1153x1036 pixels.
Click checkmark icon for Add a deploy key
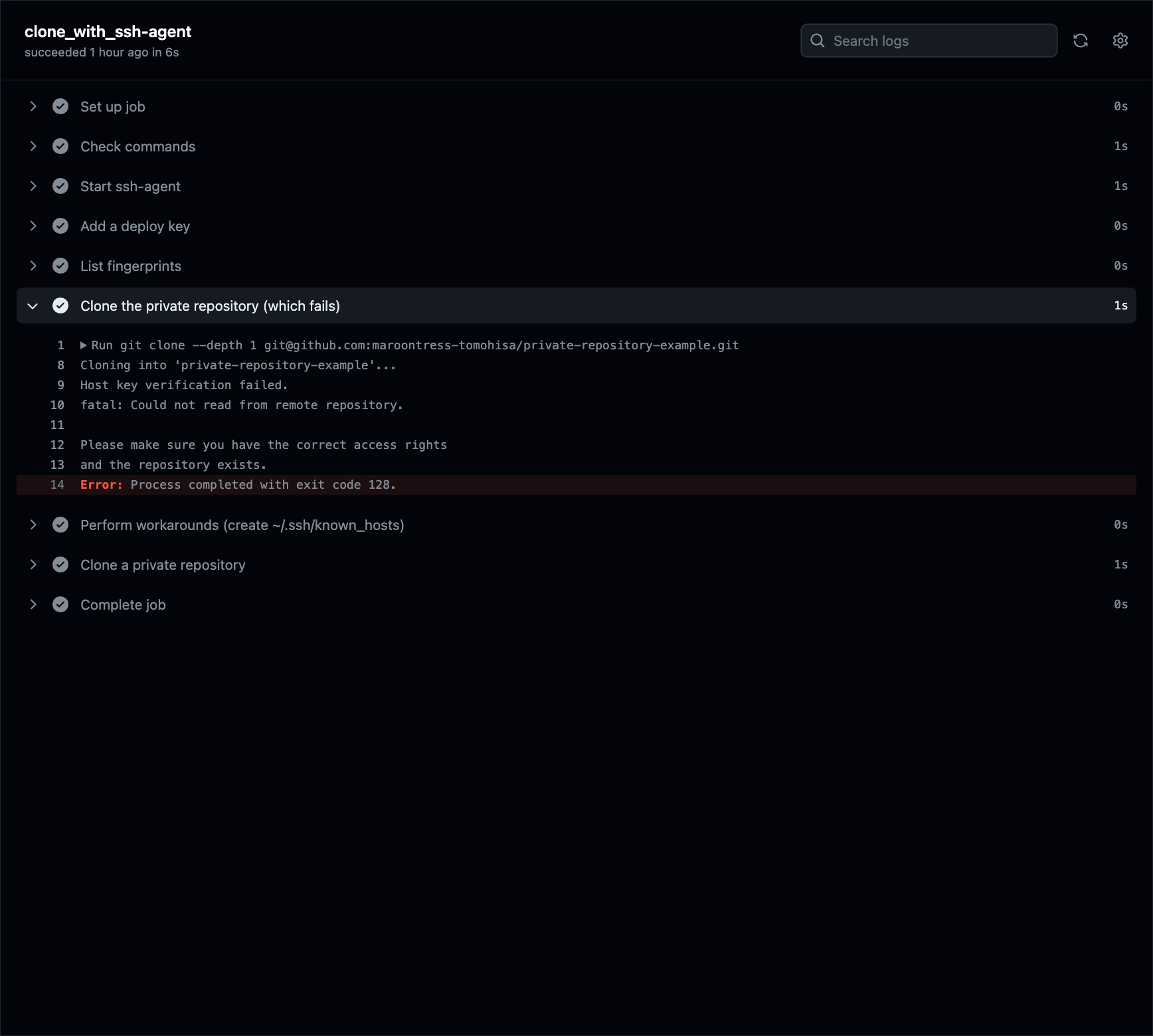(60, 226)
